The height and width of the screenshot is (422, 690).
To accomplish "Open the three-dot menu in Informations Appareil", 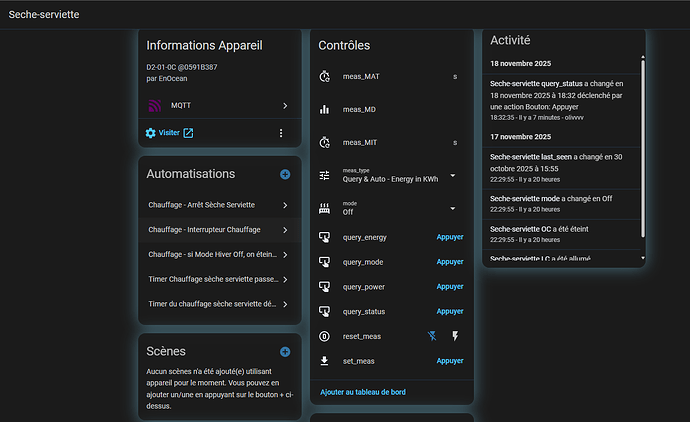I will [281, 133].
